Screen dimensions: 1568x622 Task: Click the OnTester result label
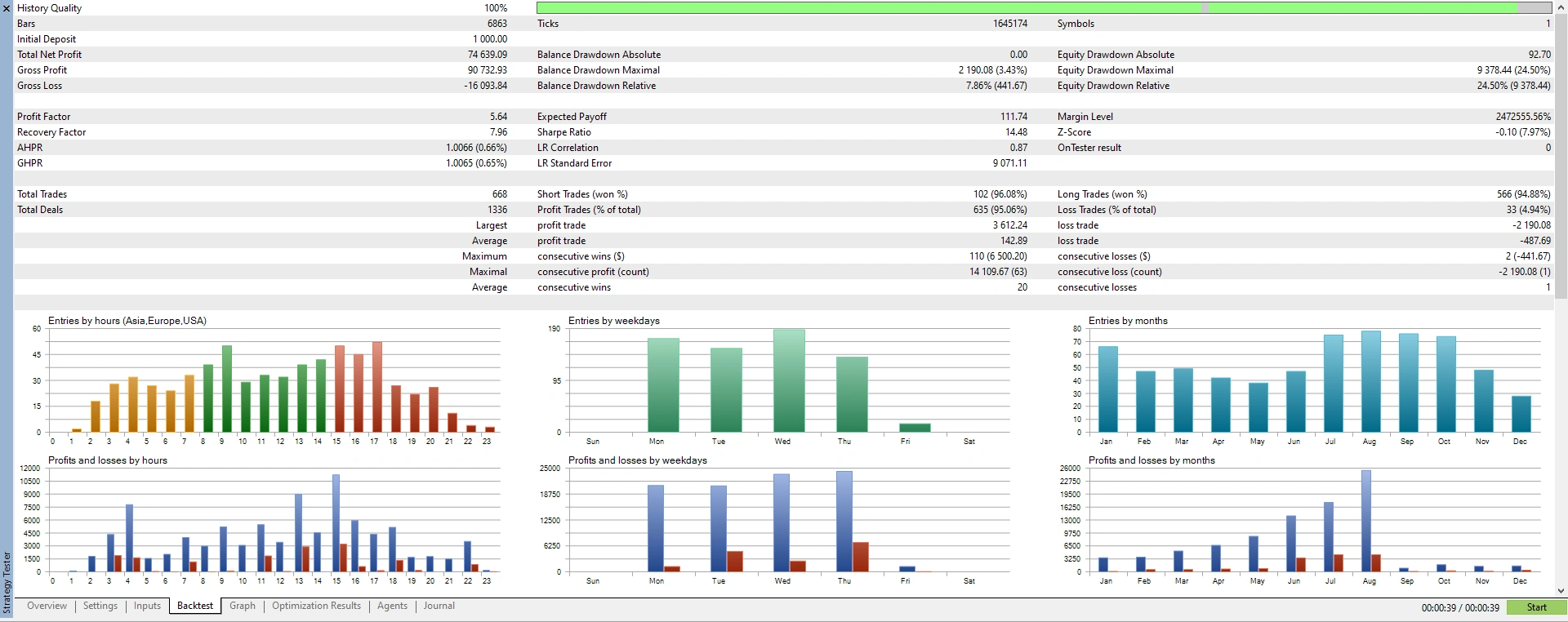click(x=1089, y=148)
